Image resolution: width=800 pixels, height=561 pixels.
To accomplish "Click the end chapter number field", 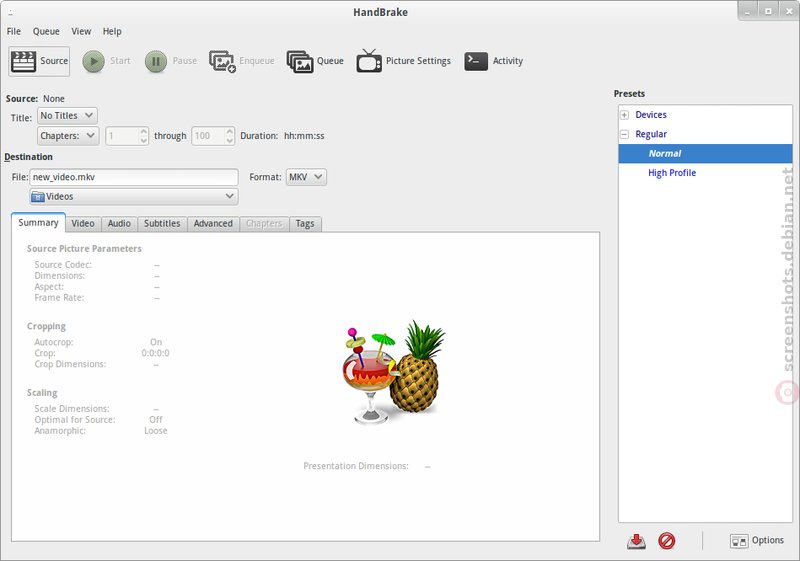I will click(x=208, y=136).
